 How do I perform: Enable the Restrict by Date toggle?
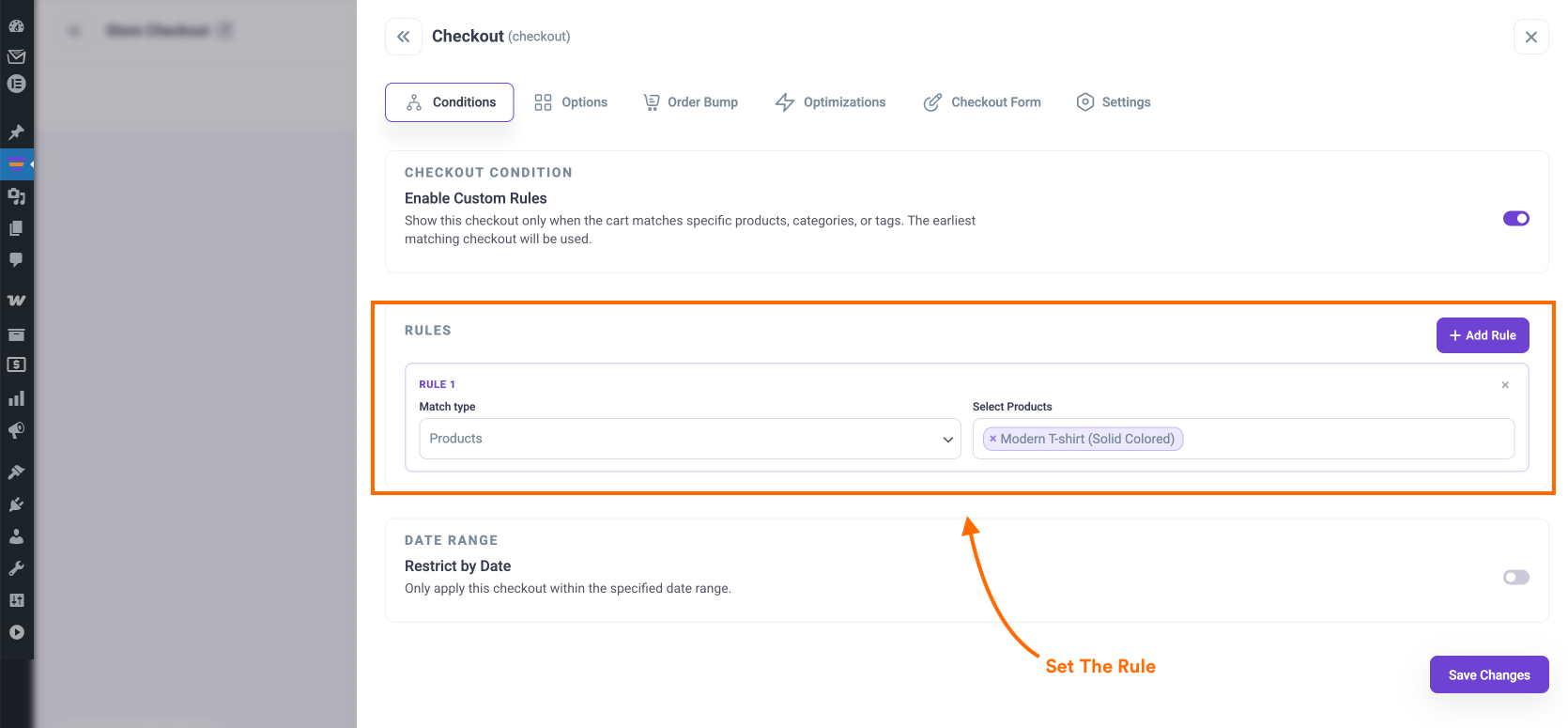click(x=1516, y=577)
